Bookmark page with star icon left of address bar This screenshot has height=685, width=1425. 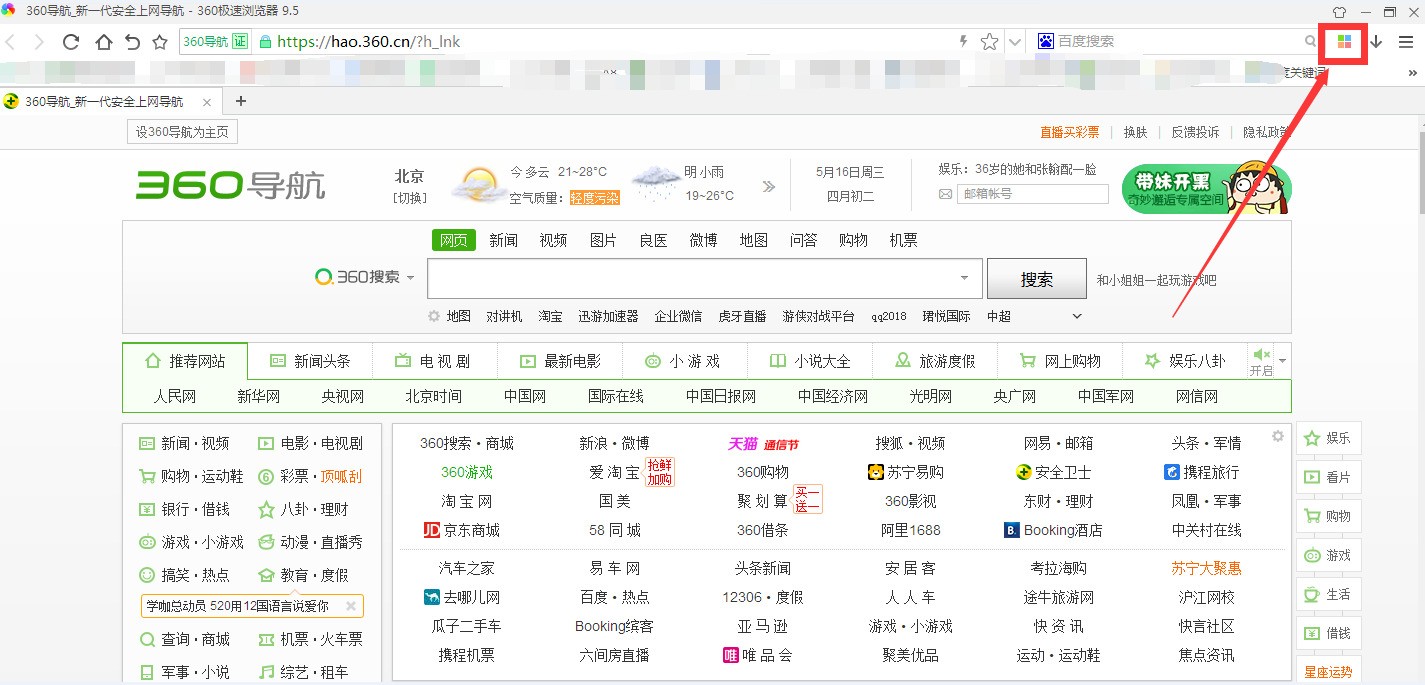tap(160, 42)
